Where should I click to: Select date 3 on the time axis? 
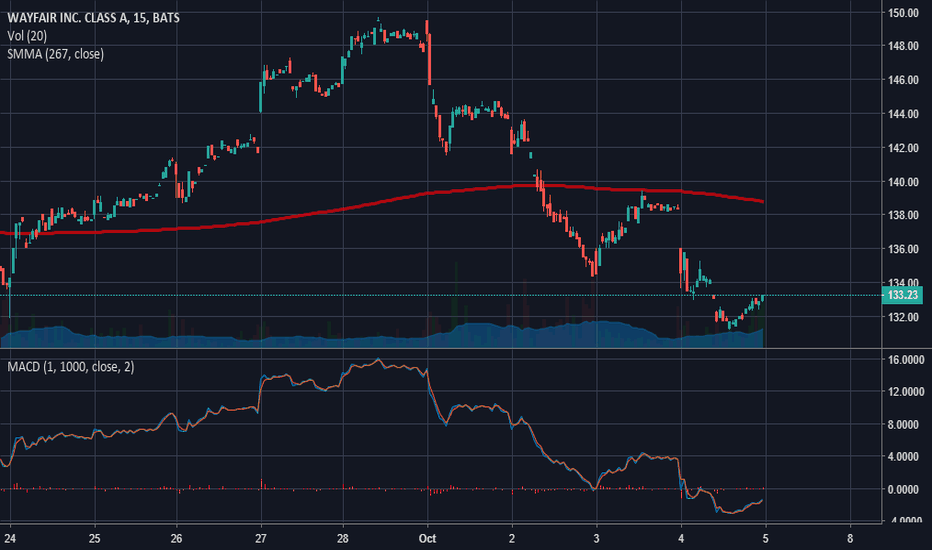click(597, 538)
